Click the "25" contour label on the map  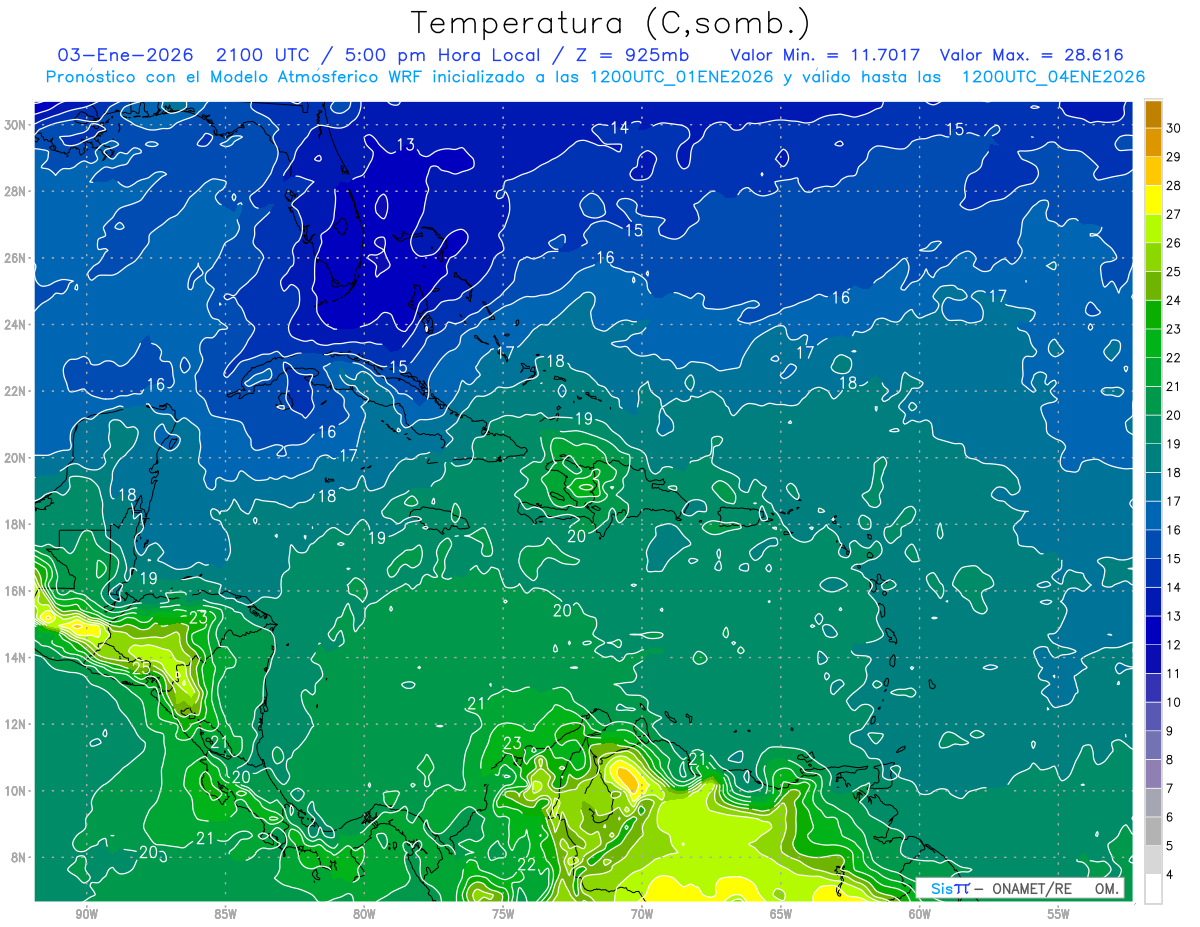point(141,668)
